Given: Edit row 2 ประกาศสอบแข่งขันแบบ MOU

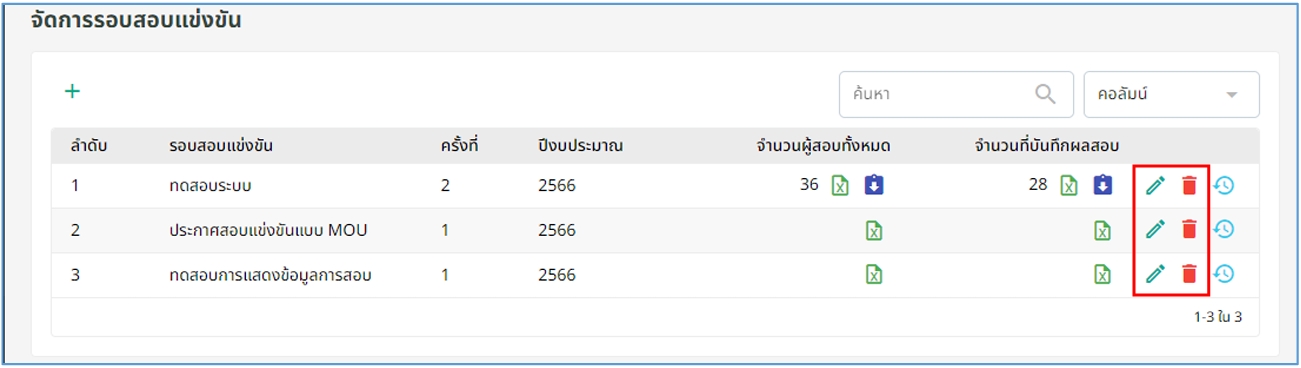Looking at the screenshot, I should (1155, 229).
